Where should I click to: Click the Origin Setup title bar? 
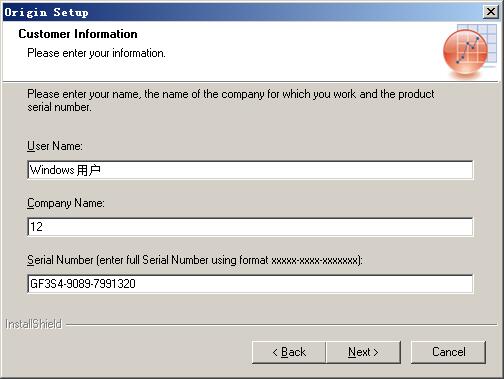tap(242, 12)
